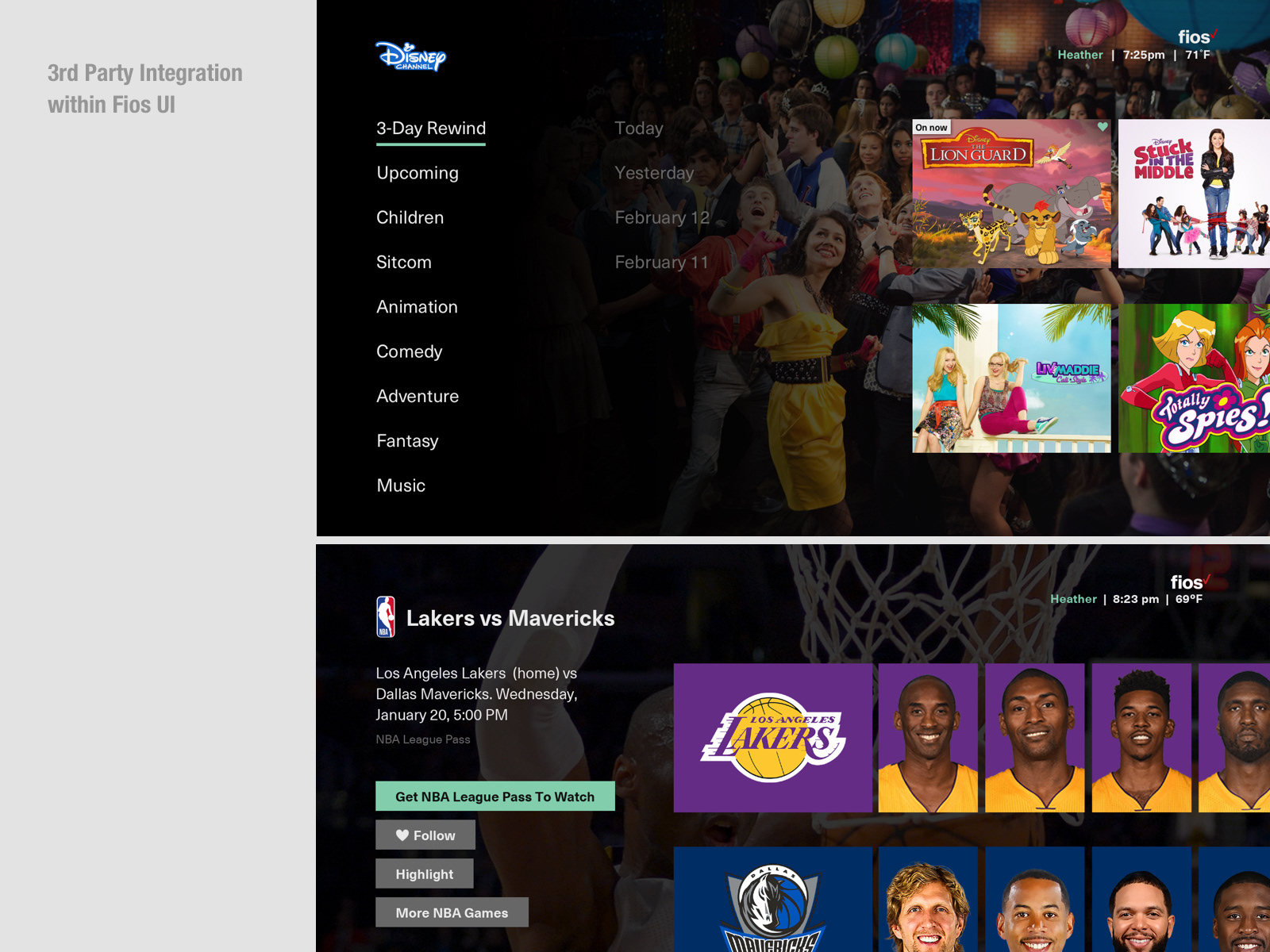
Task: Choose the Children category
Action: pyautogui.click(x=410, y=217)
